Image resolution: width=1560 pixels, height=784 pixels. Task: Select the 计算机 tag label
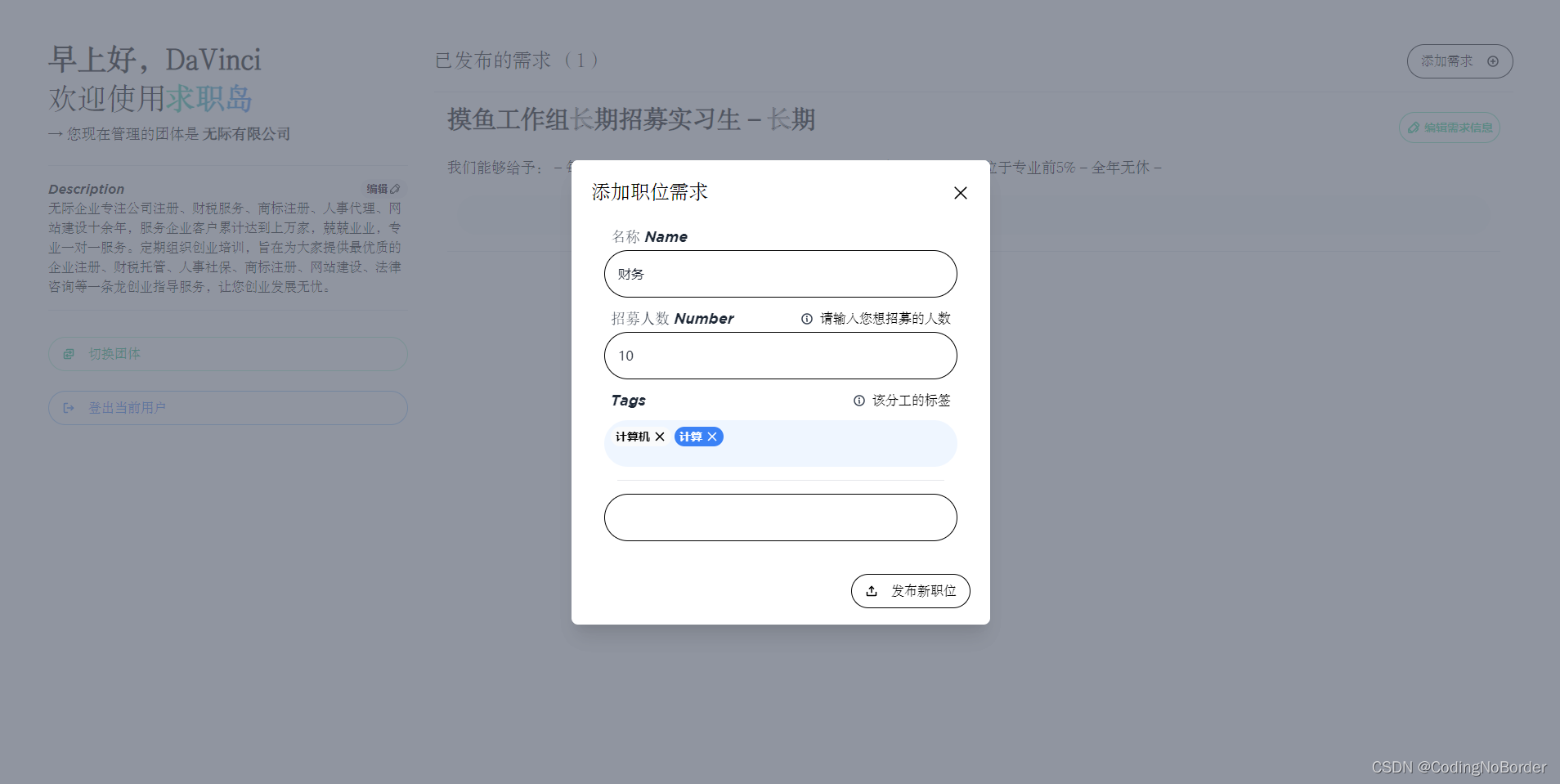pyautogui.click(x=632, y=437)
